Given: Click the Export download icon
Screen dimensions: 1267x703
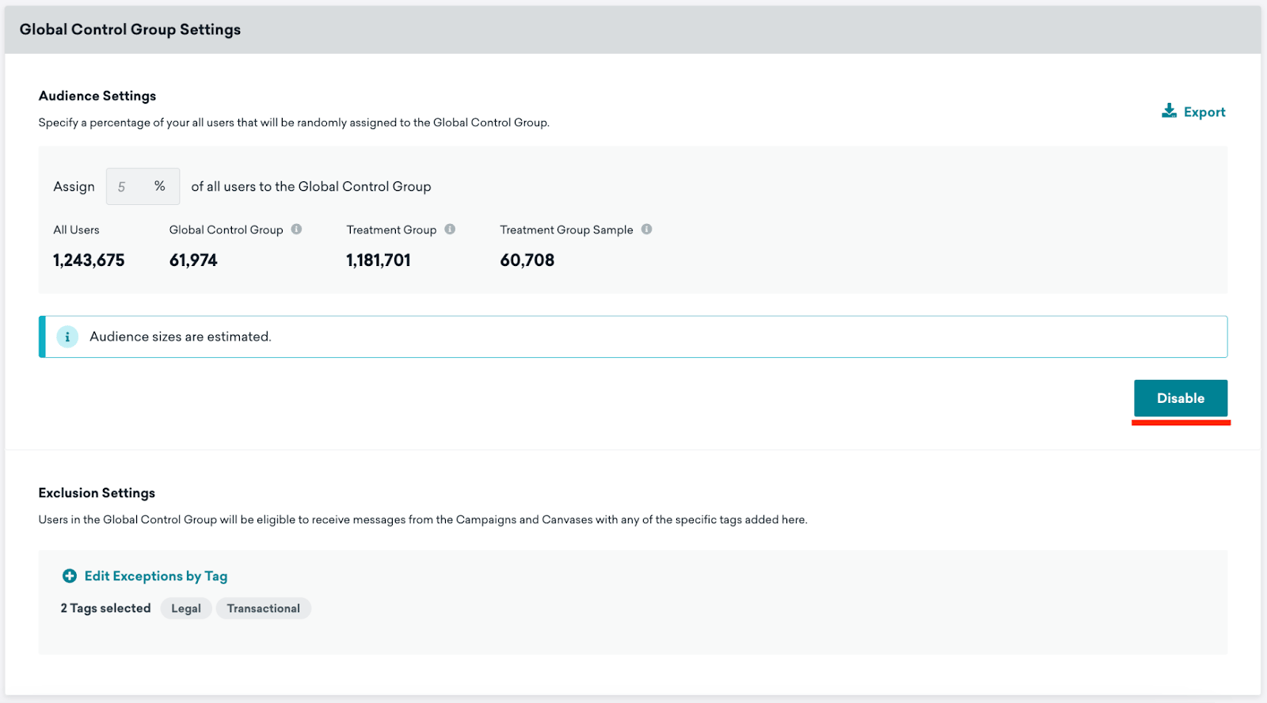Looking at the screenshot, I should pos(1168,111).
